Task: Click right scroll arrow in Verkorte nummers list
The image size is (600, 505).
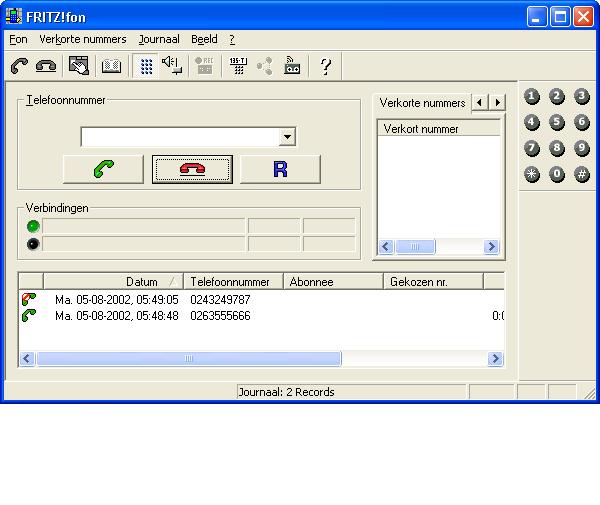Action: pyautogui.click(x=491, y=247)
